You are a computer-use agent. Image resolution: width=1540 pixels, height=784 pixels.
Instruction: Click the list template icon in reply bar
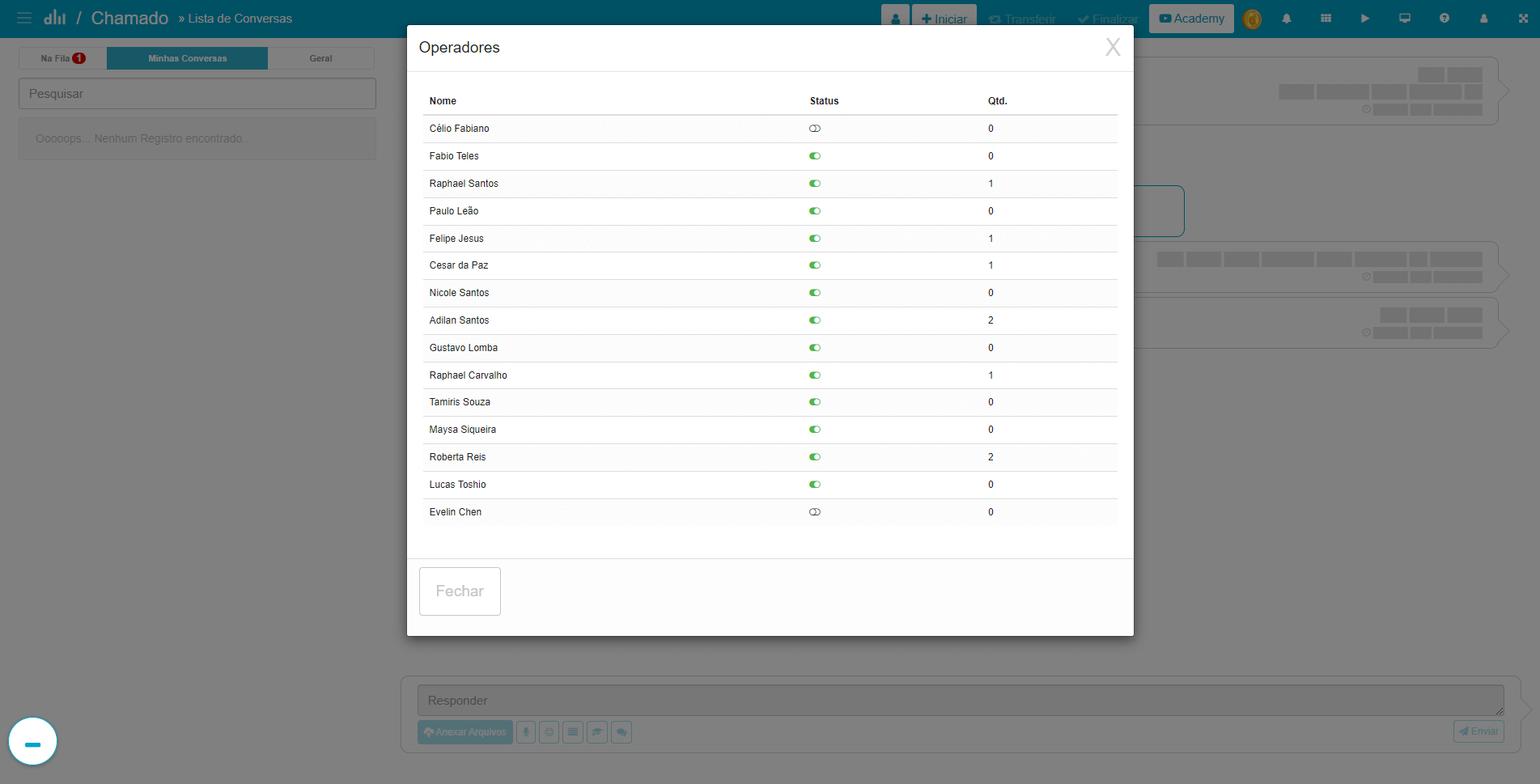[x=573, y=732]
